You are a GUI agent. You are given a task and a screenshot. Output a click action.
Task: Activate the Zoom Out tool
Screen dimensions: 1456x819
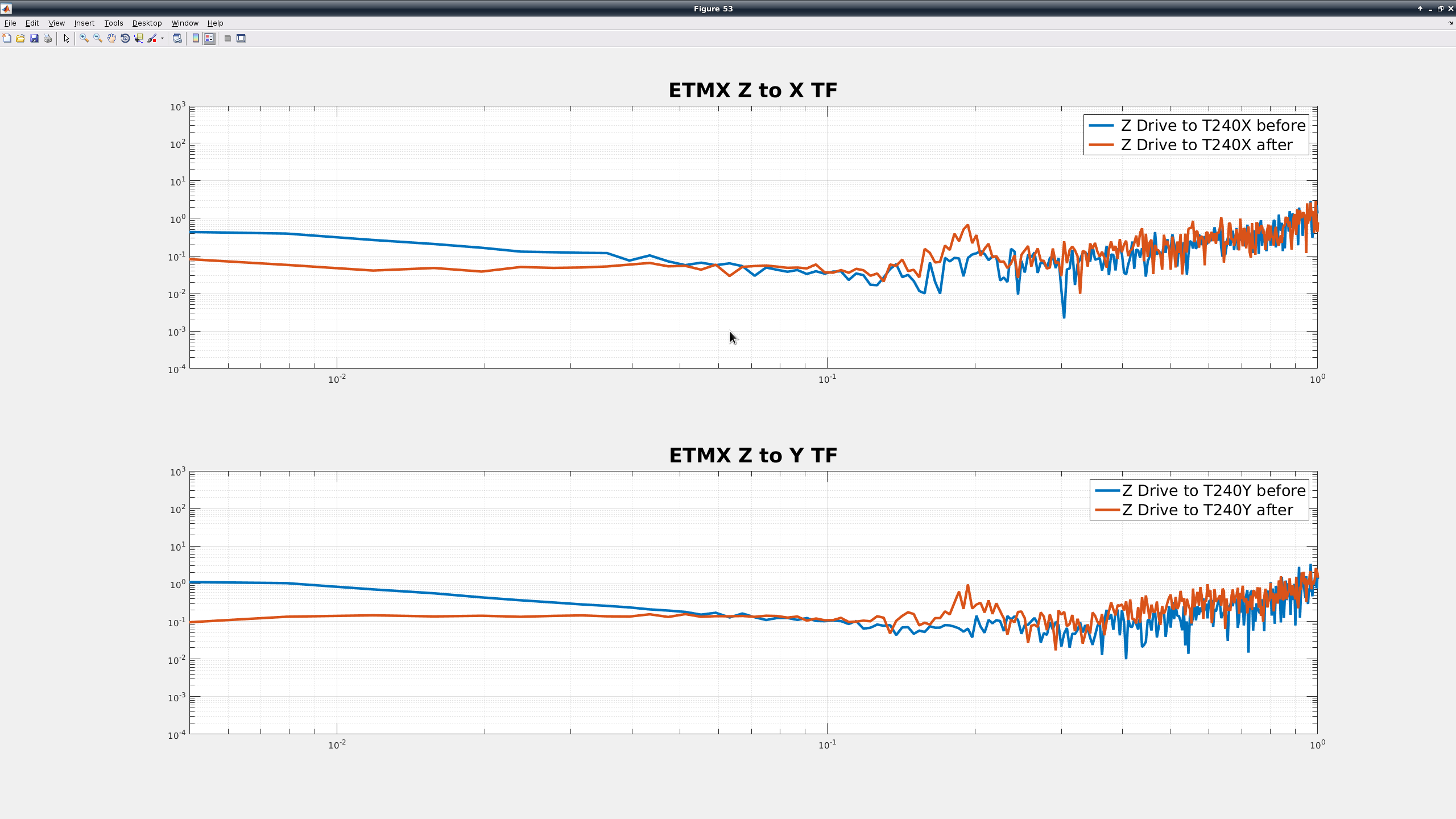tap(98, 38)
